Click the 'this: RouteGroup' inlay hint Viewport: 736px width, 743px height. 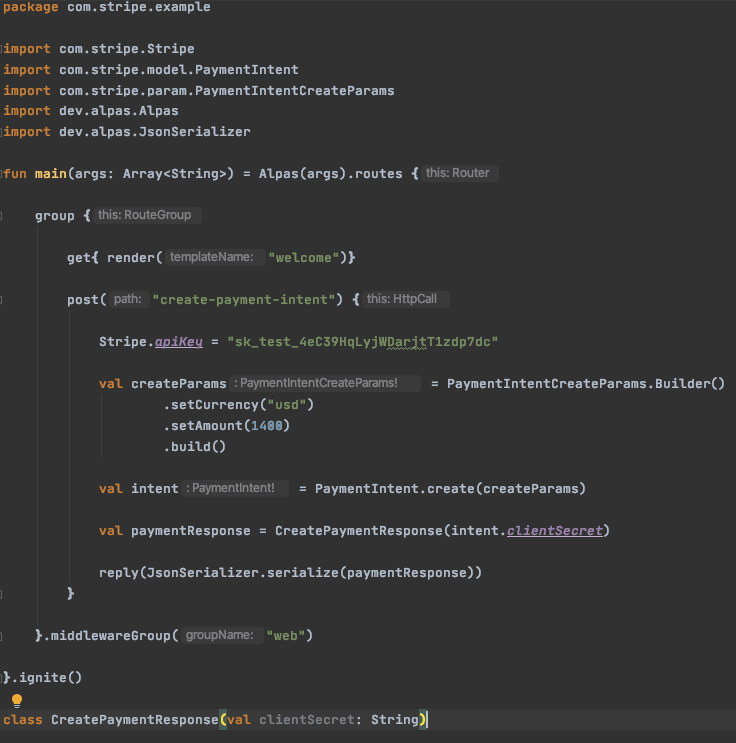click(x=145, y=215)
